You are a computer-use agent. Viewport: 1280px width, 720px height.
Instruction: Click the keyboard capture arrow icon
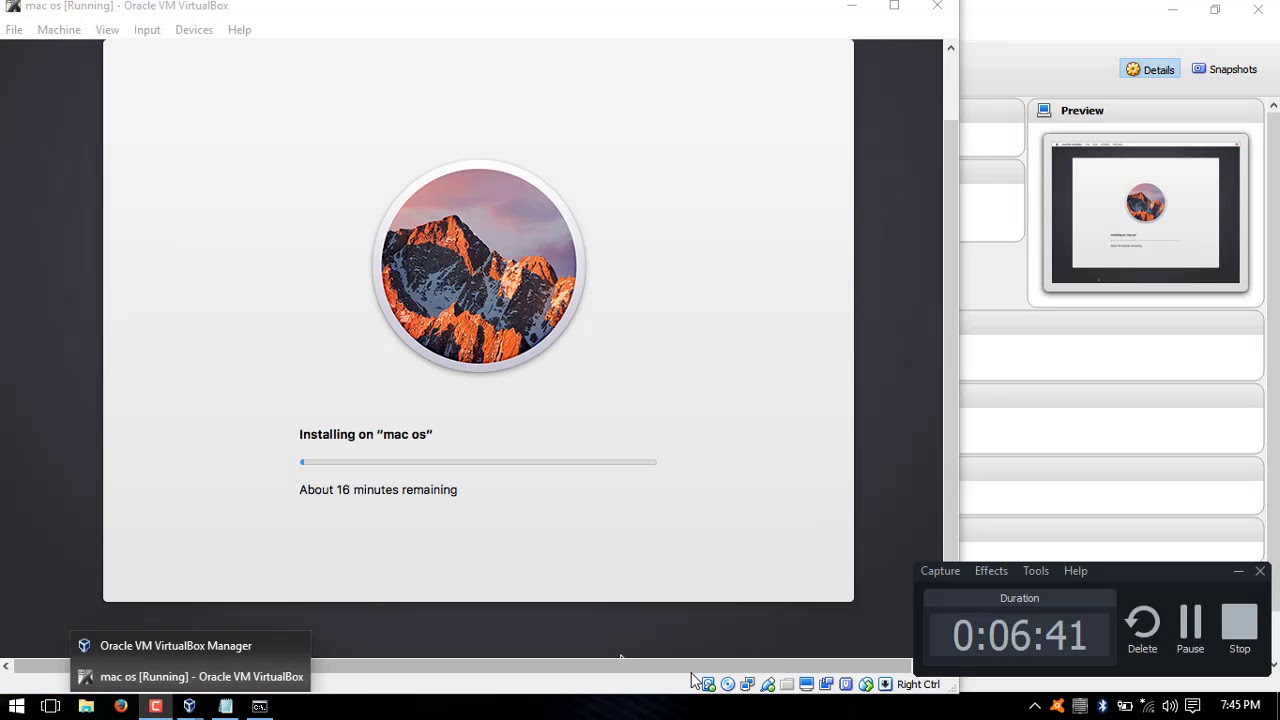coord(885,684)
